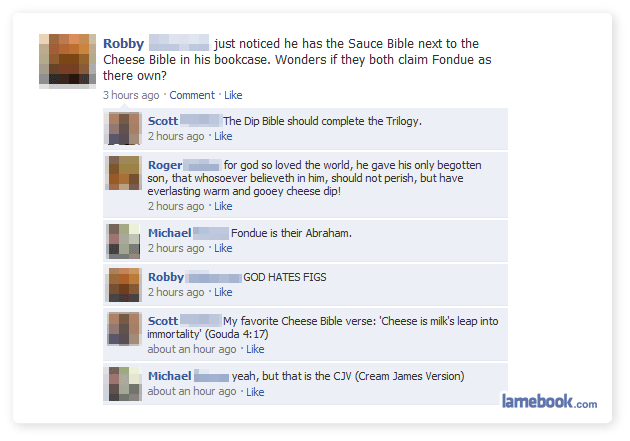This screenshot has height=441, width=630.
Task: Open Robby's avatar on GOD HATES FIGS comment
Action: pyautogui.click(x=124, y=285)
